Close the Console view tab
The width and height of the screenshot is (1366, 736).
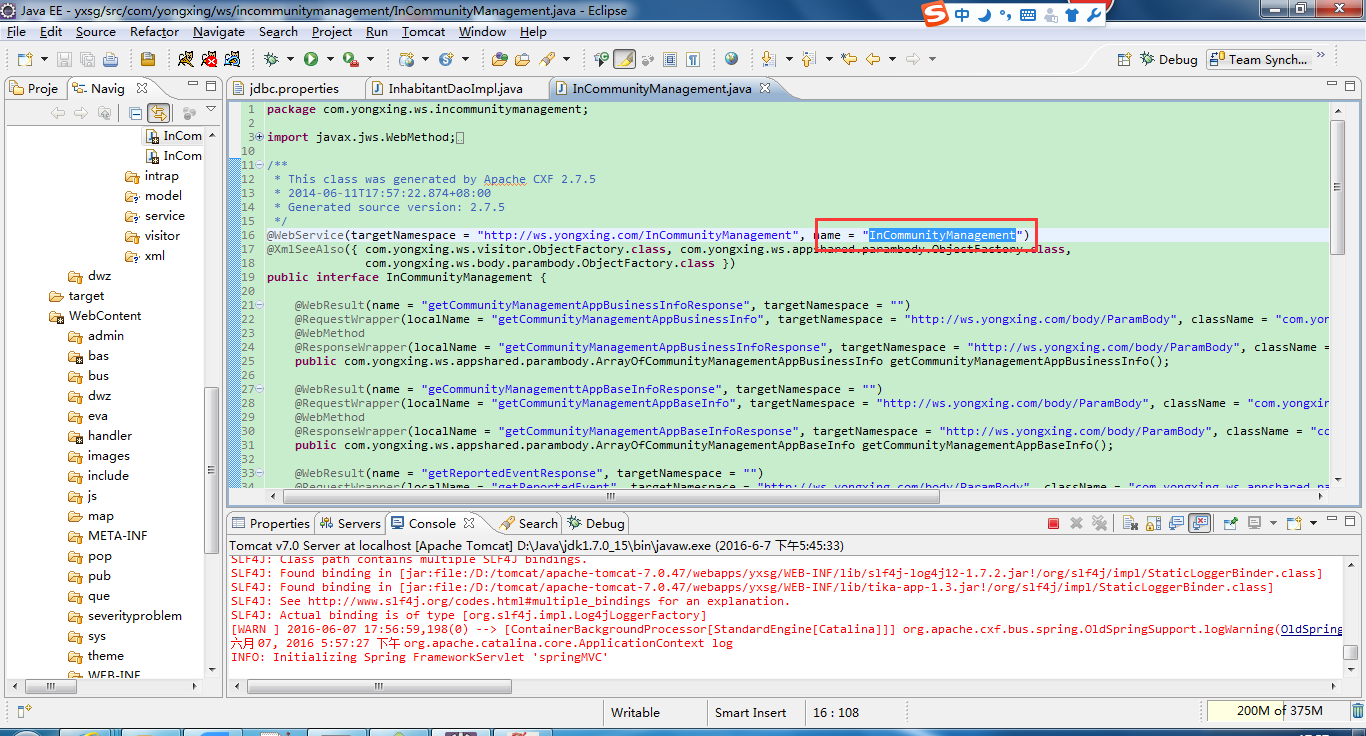click(469, 523)
